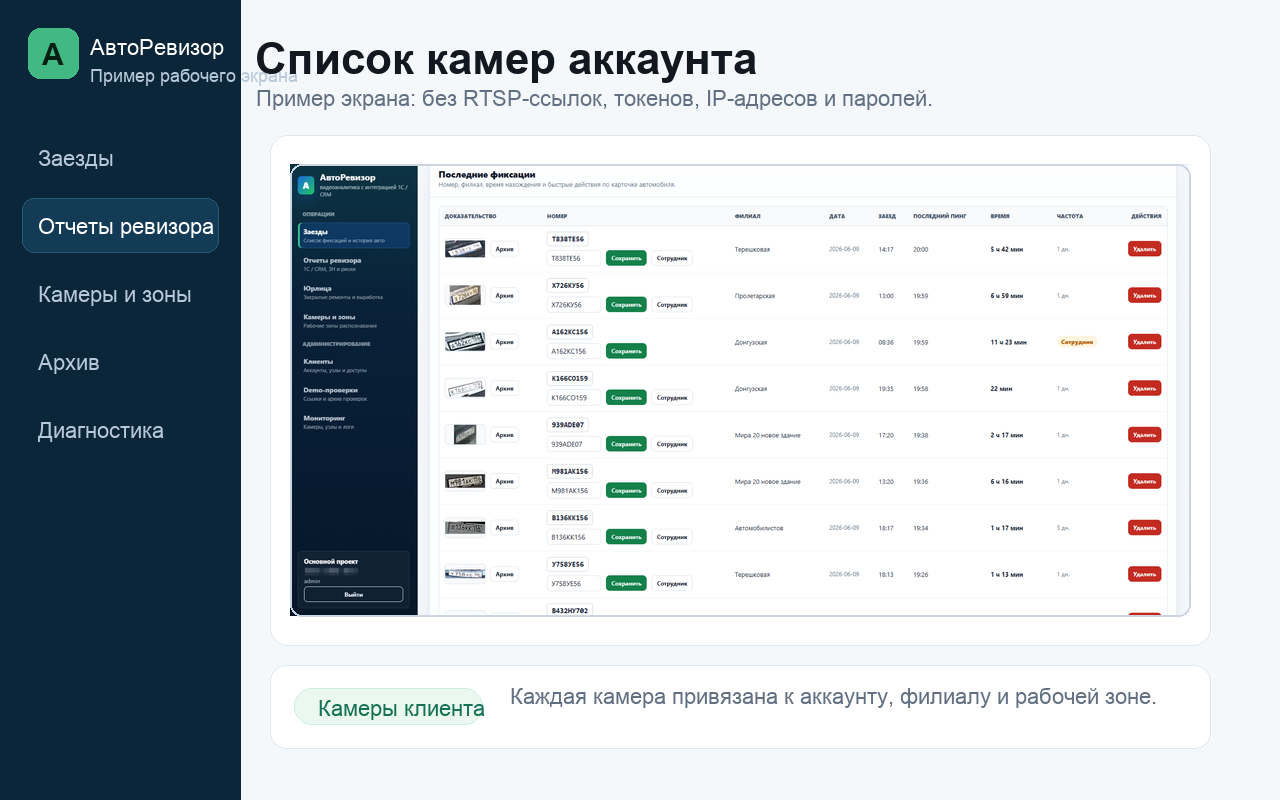
Task: Open plate photo thumbnail for K166CO159
Action: click(x=465, y=388)
